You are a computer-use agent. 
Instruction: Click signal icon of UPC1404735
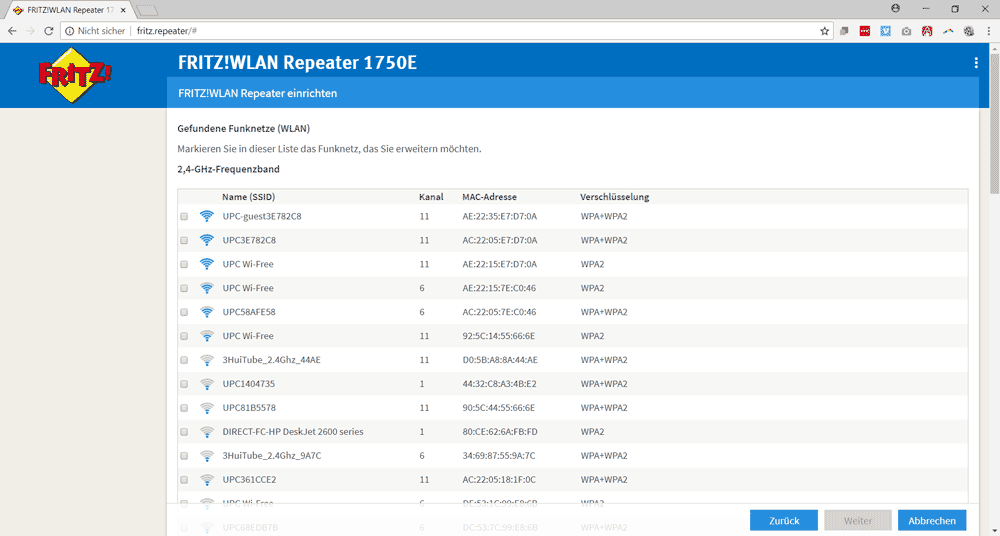pyautogui.click(x=206, y=383)
